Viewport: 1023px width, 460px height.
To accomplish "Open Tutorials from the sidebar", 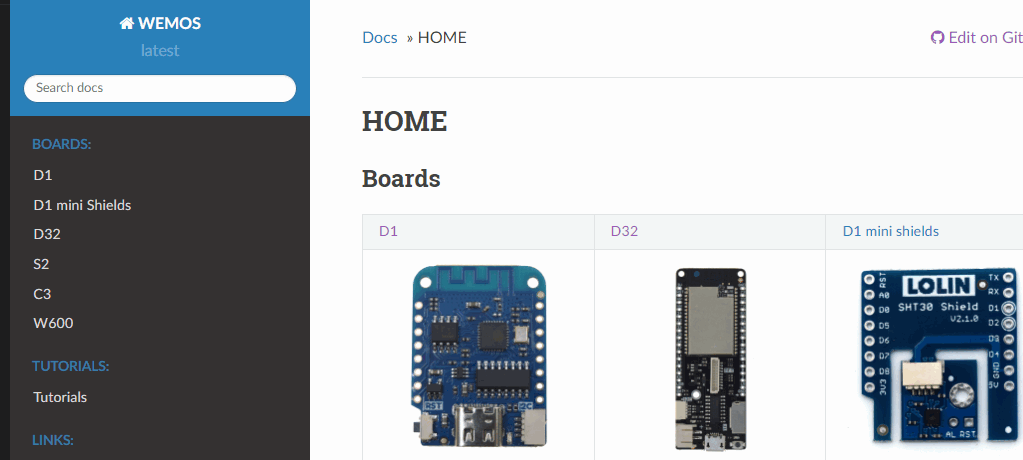I will [x=60, y=397].
